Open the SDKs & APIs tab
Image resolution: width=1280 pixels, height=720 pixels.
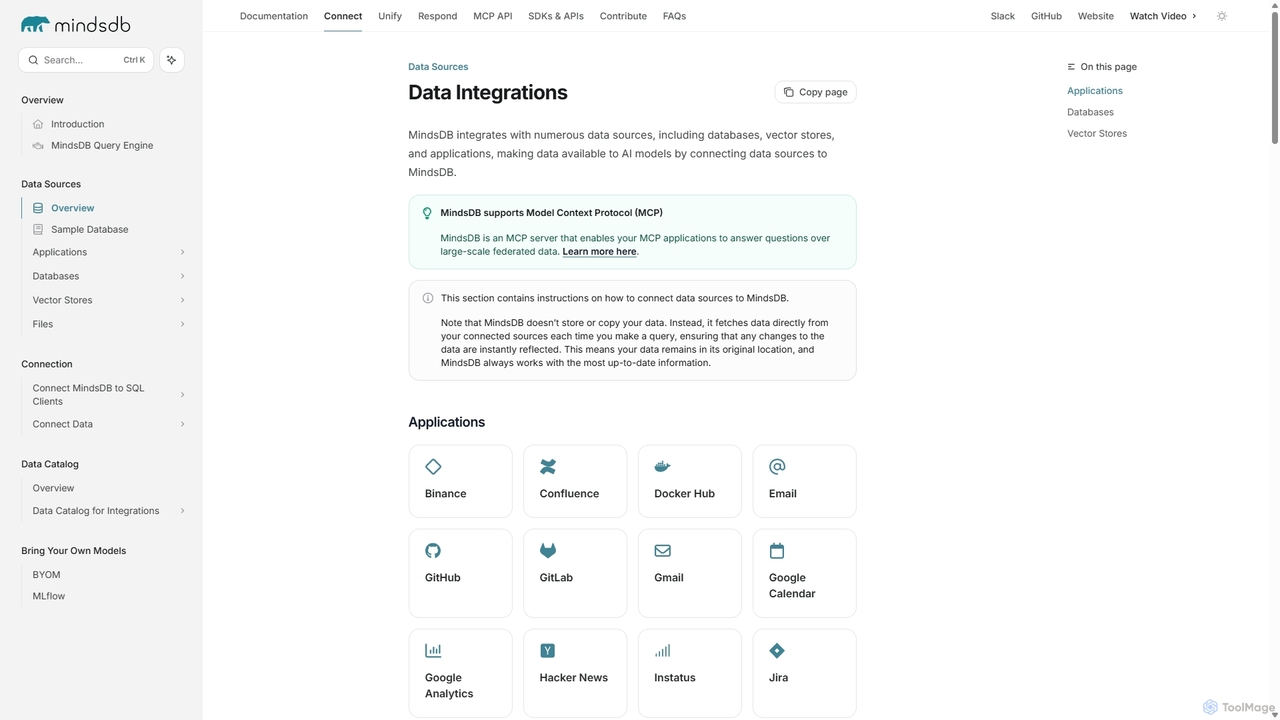click(x=556, y=16)
